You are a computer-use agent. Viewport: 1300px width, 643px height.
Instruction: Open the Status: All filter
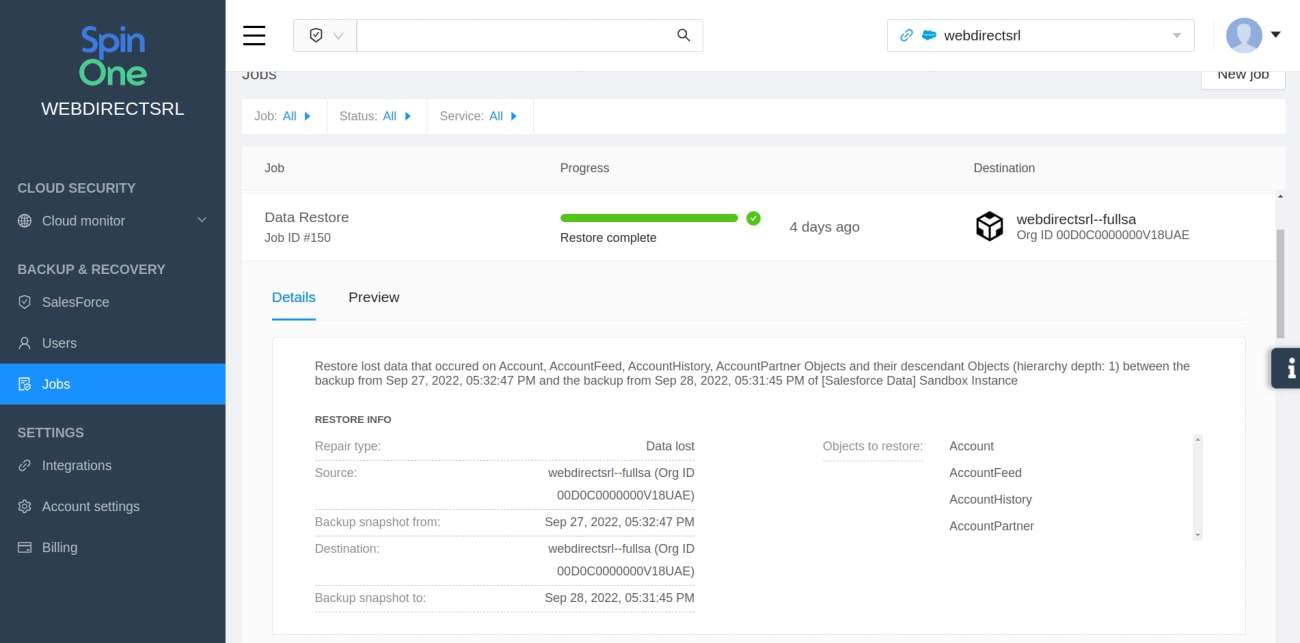375,116
